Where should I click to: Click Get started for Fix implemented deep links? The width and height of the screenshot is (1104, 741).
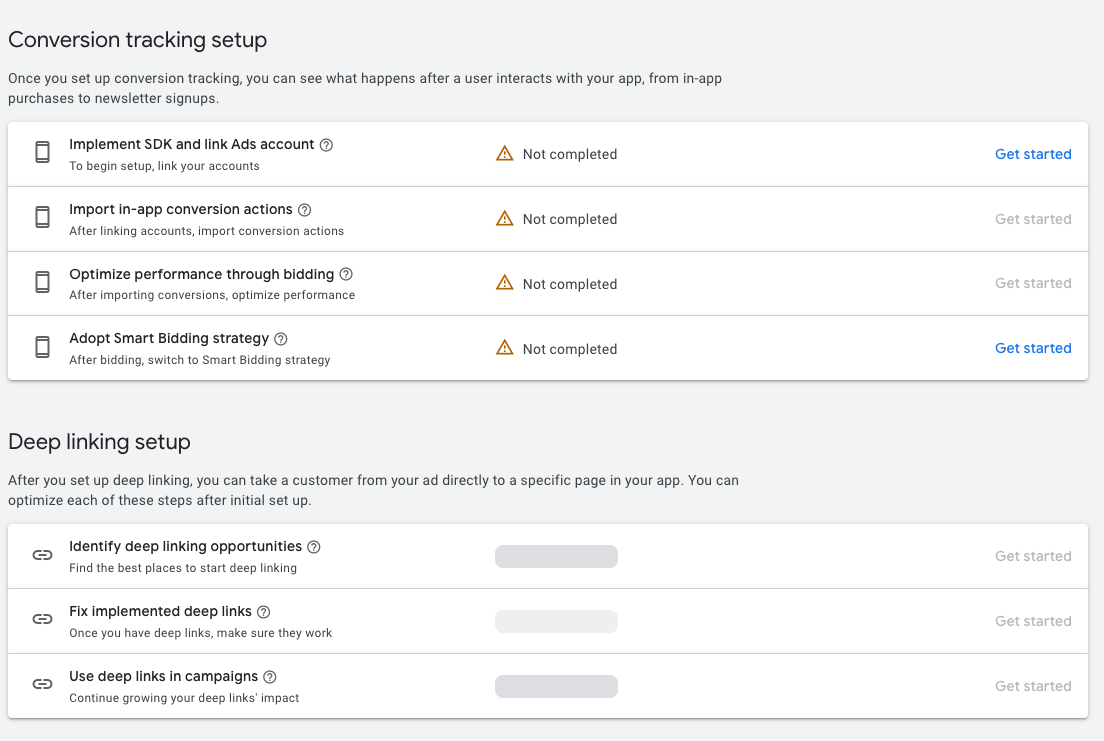click(x=1033, y=621)
